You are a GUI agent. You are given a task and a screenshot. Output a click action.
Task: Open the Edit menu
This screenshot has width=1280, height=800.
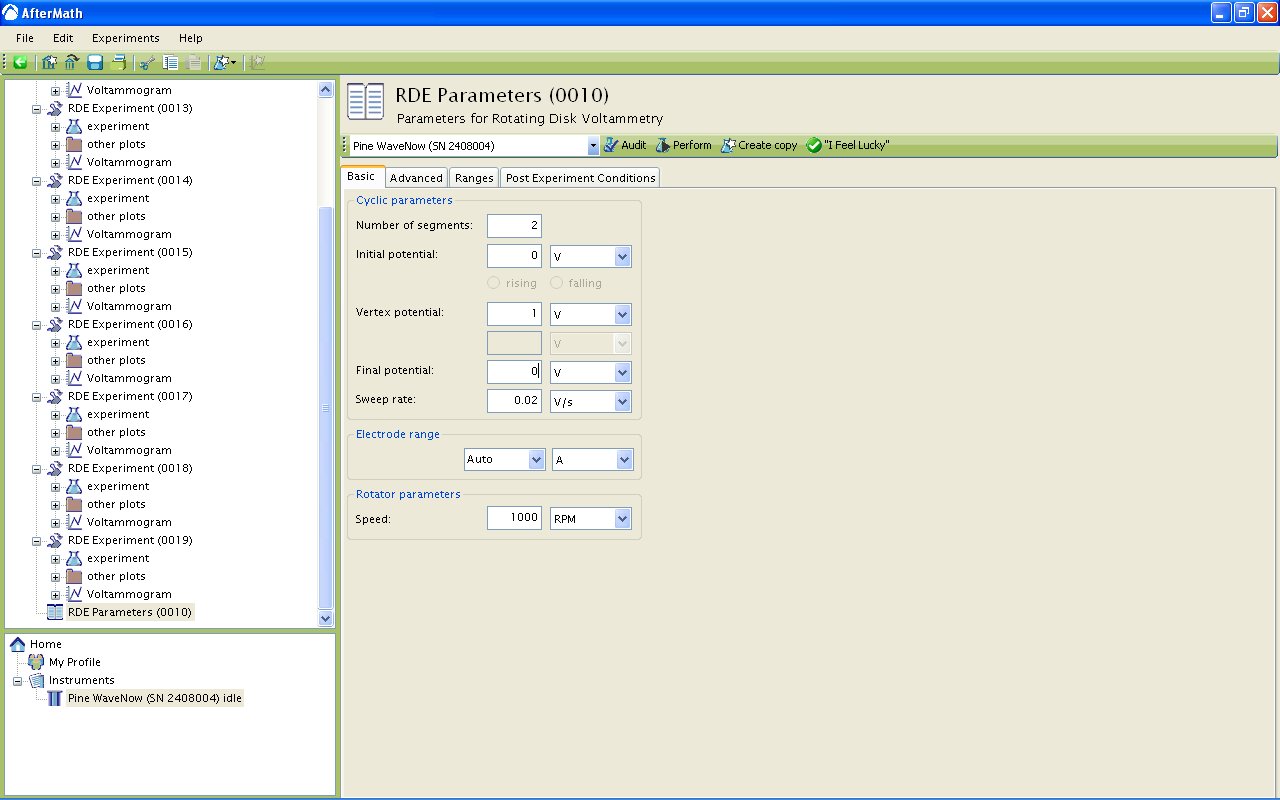point(63,38)
